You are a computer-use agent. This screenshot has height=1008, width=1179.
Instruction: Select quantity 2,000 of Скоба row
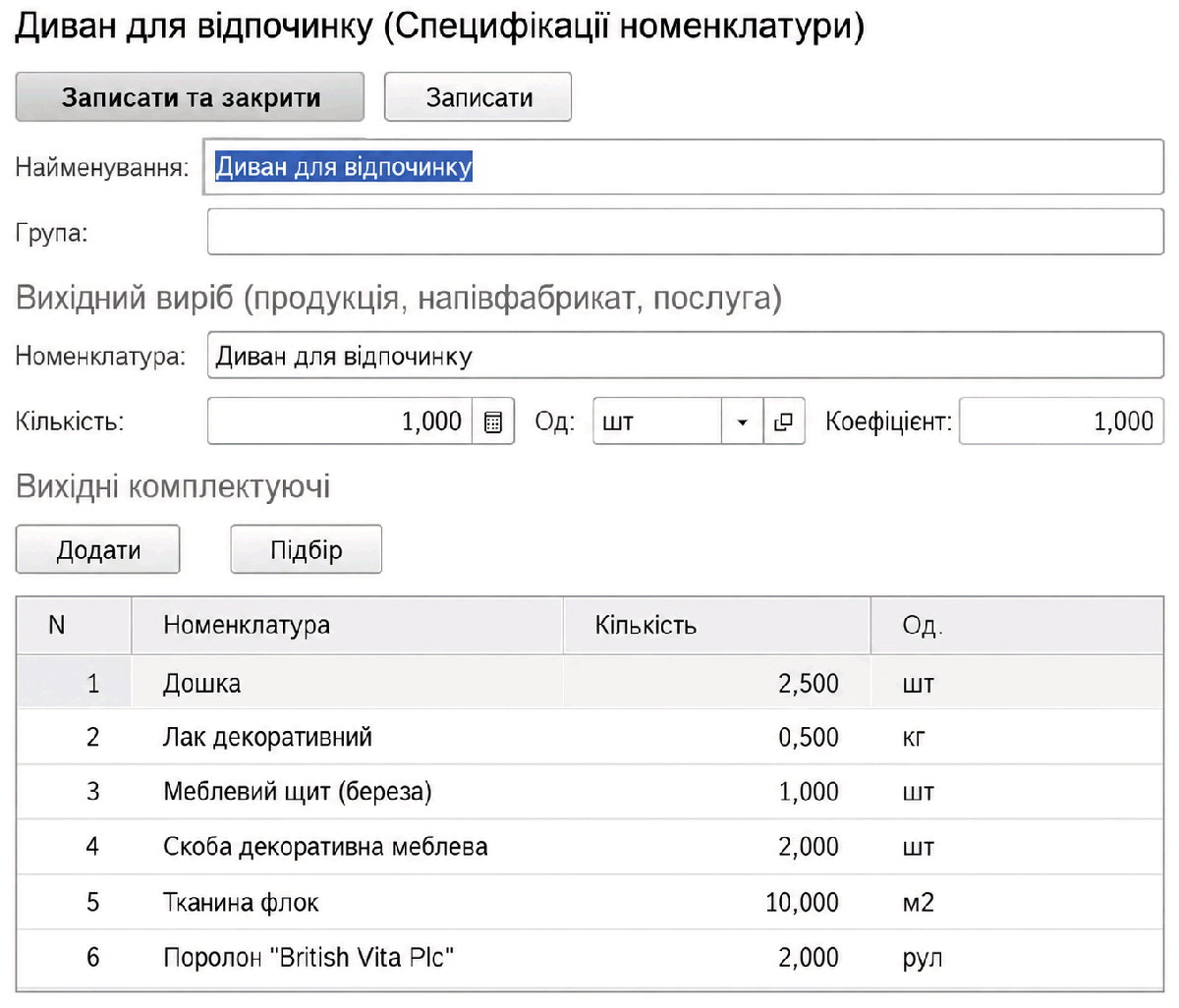tap(717, 847)
